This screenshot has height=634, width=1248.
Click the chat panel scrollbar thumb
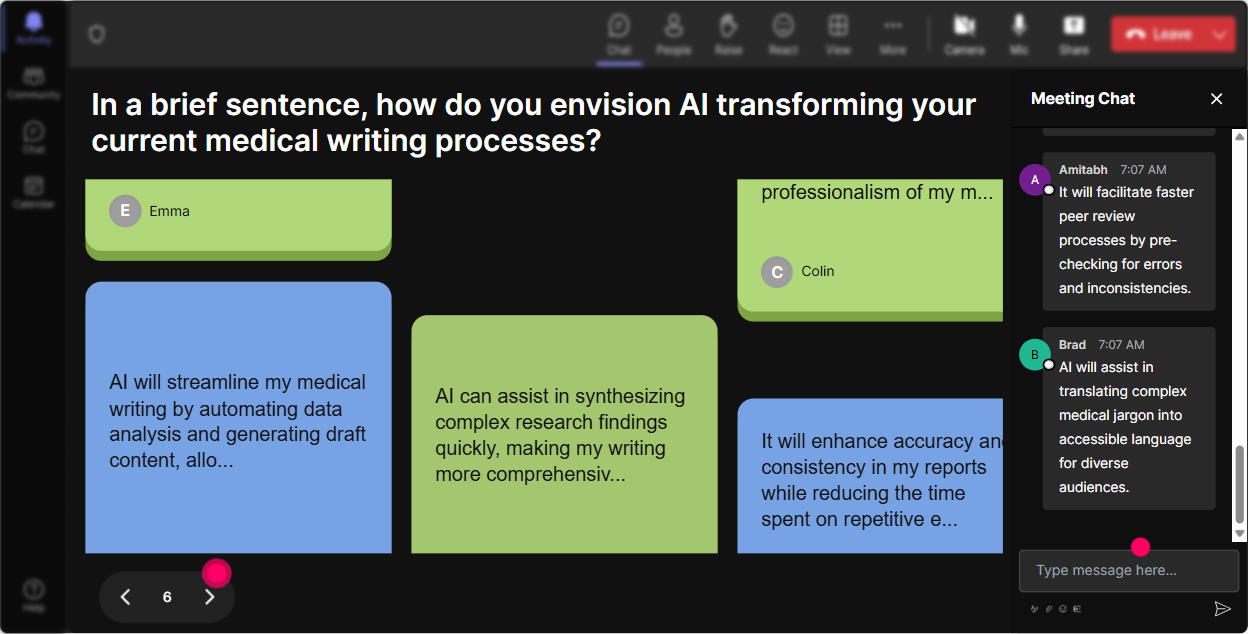pyautogui.click(x=1240, y=484)
